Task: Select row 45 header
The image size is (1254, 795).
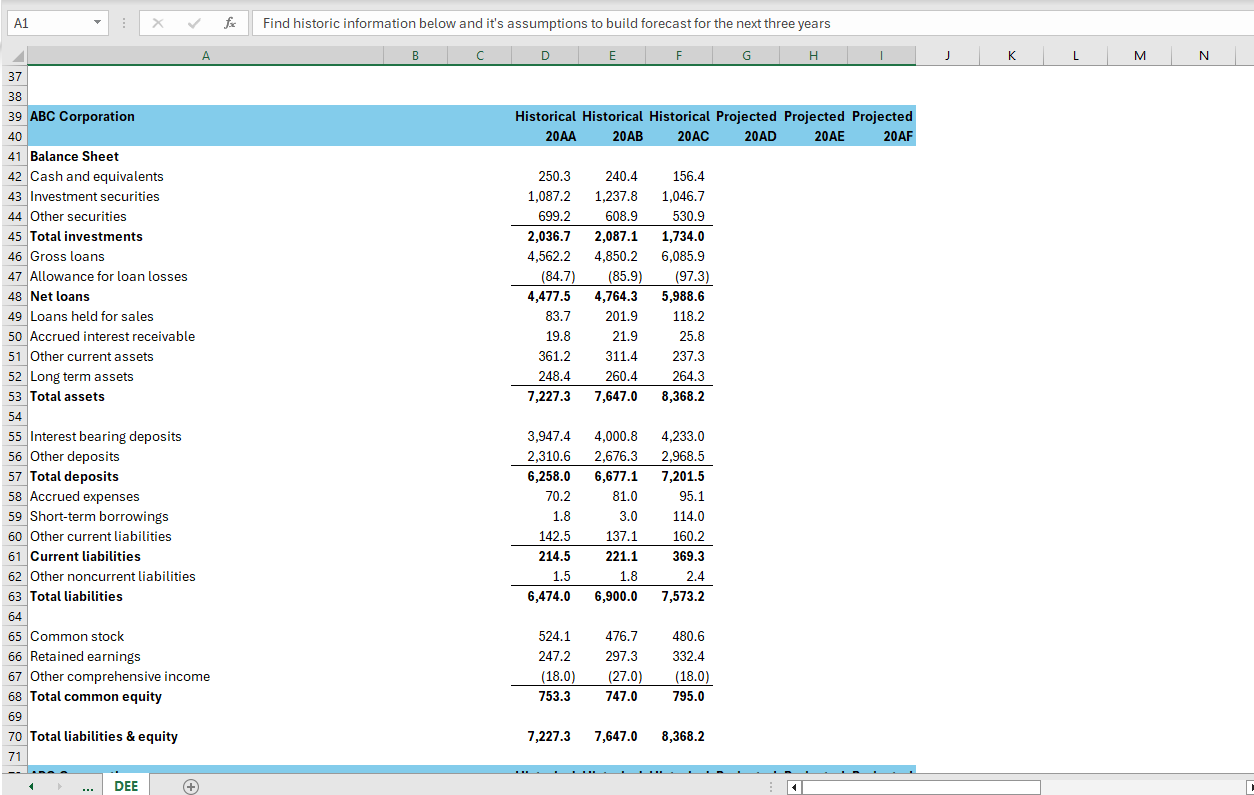Action: 14,236
